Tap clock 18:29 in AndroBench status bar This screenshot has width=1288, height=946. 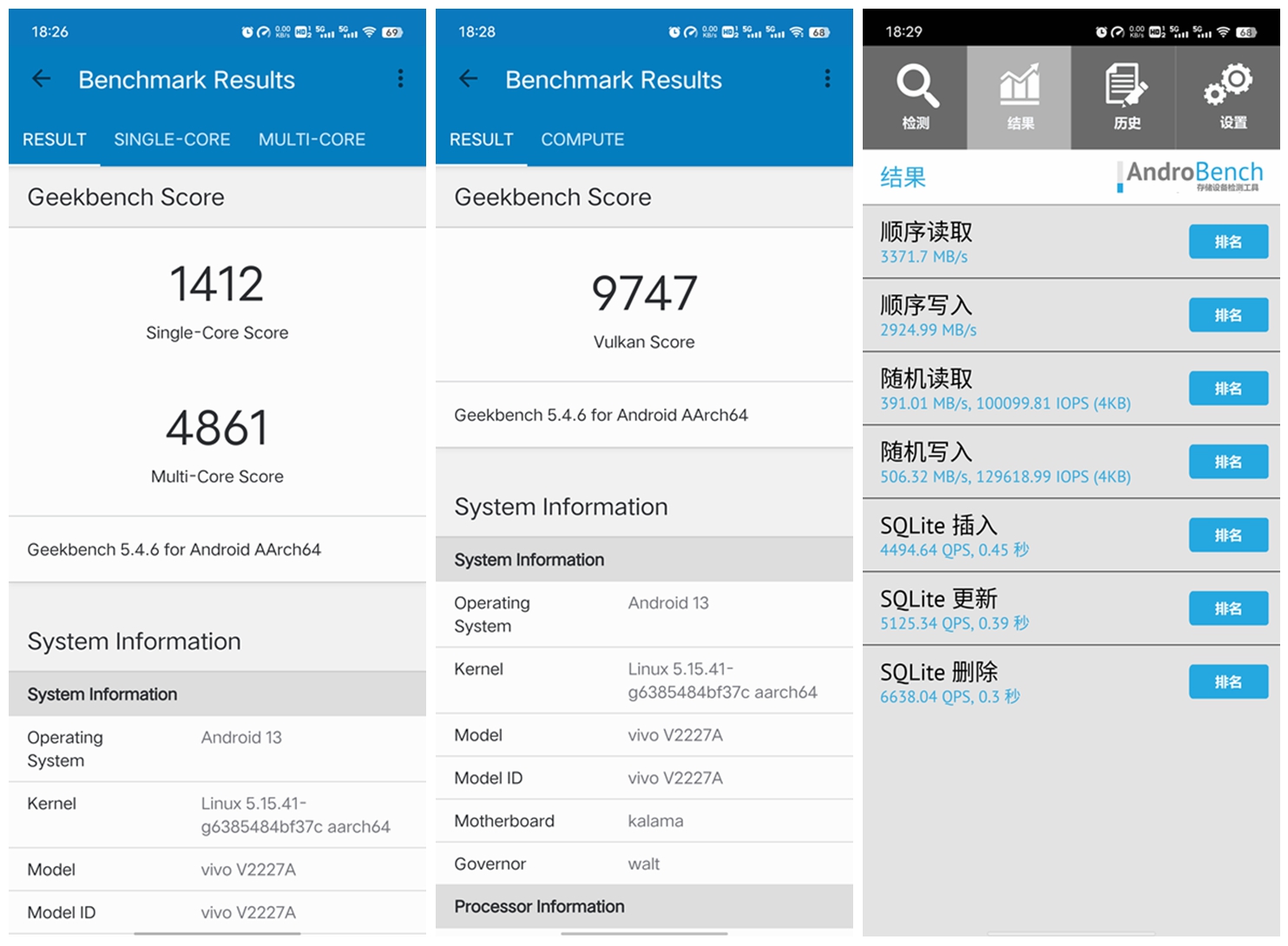coord(904,32)
